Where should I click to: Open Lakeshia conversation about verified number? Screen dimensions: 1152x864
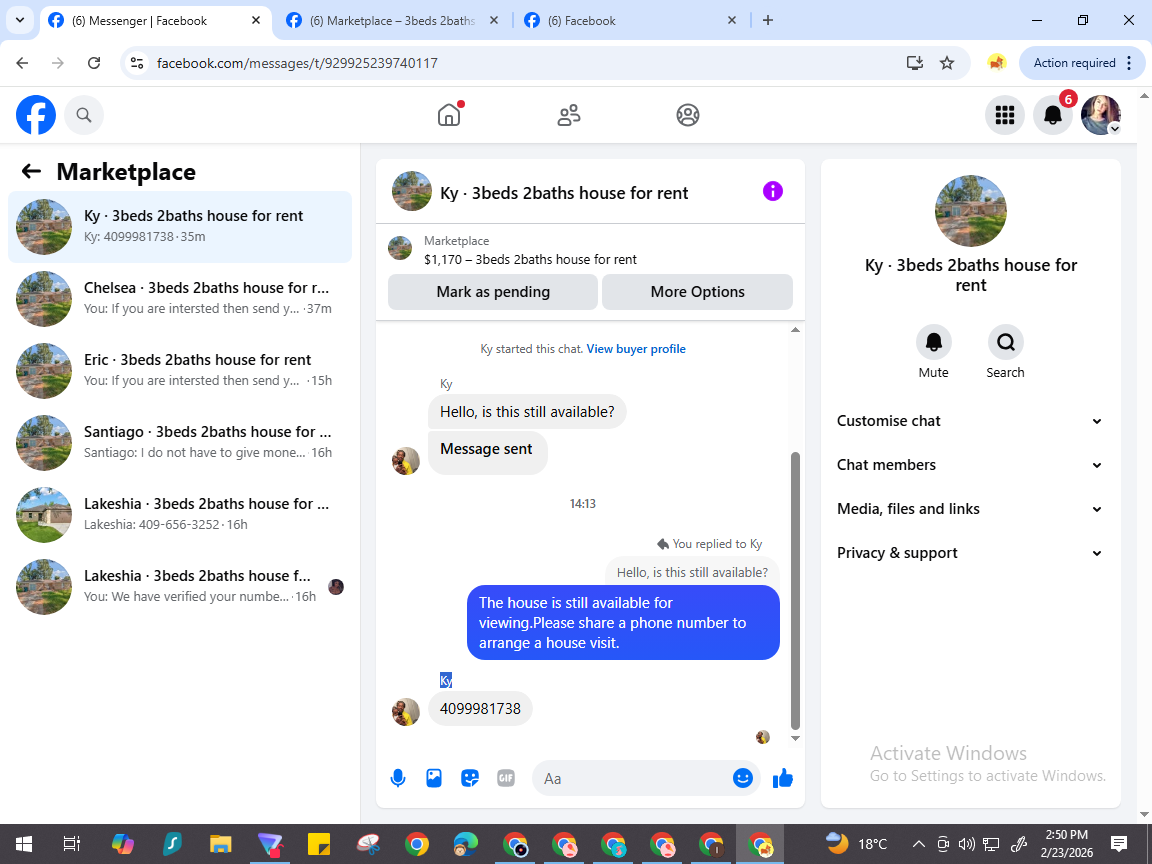click(180, 586)
